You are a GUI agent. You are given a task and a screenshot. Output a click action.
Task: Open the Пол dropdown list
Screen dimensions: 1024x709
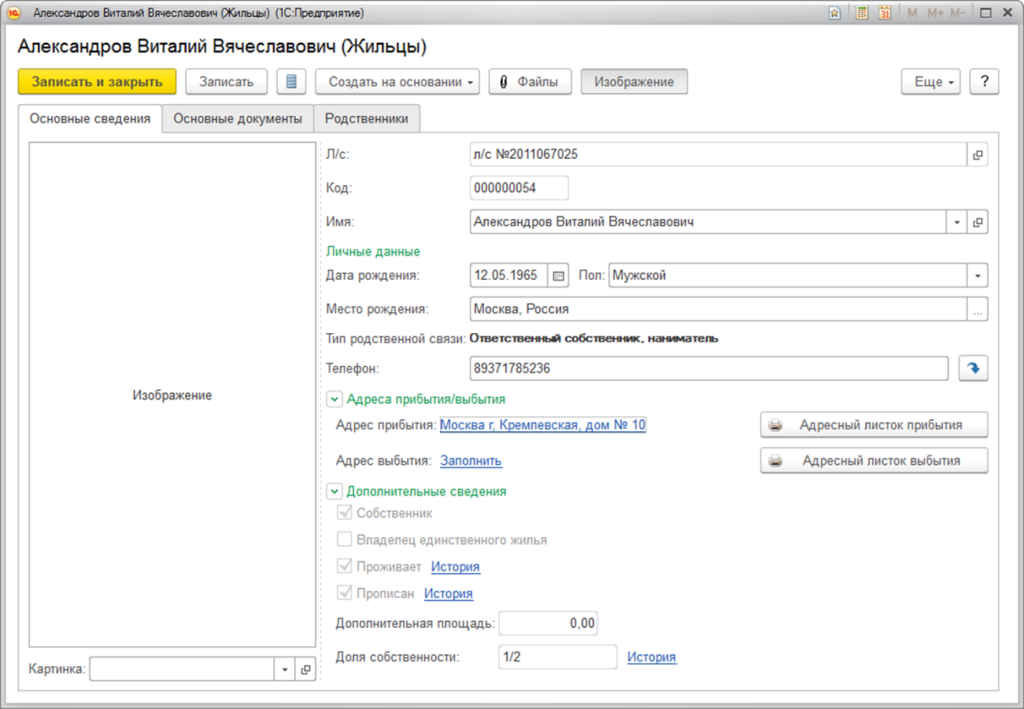[977, 275]
